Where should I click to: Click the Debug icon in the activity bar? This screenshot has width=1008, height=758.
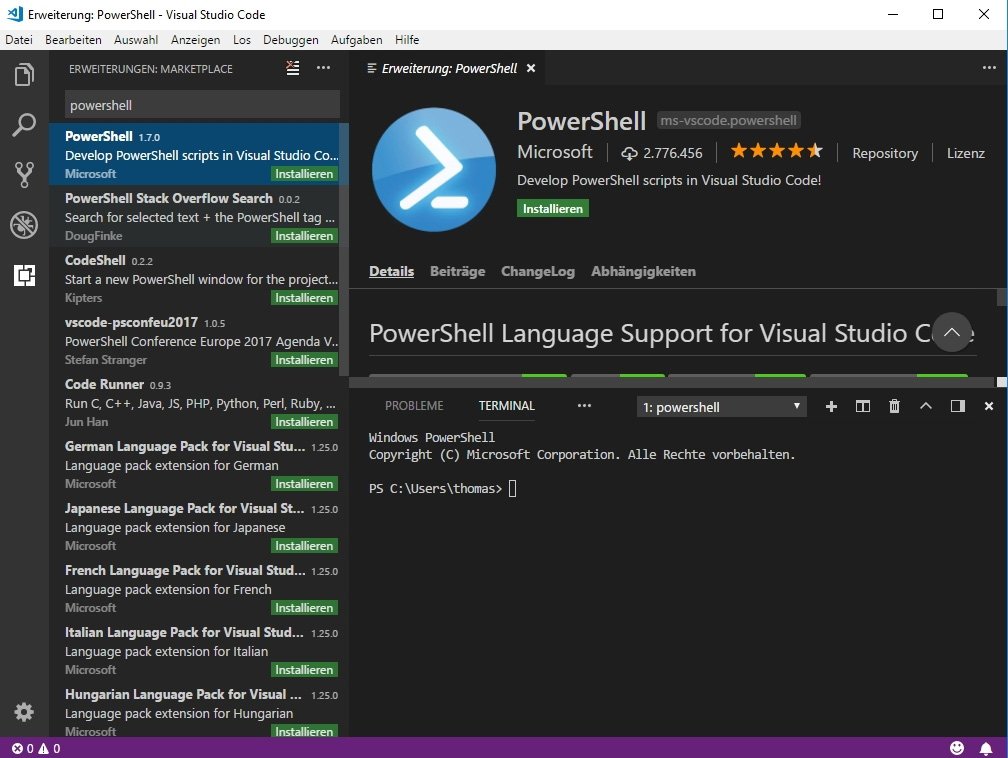(x=23, y=225)
